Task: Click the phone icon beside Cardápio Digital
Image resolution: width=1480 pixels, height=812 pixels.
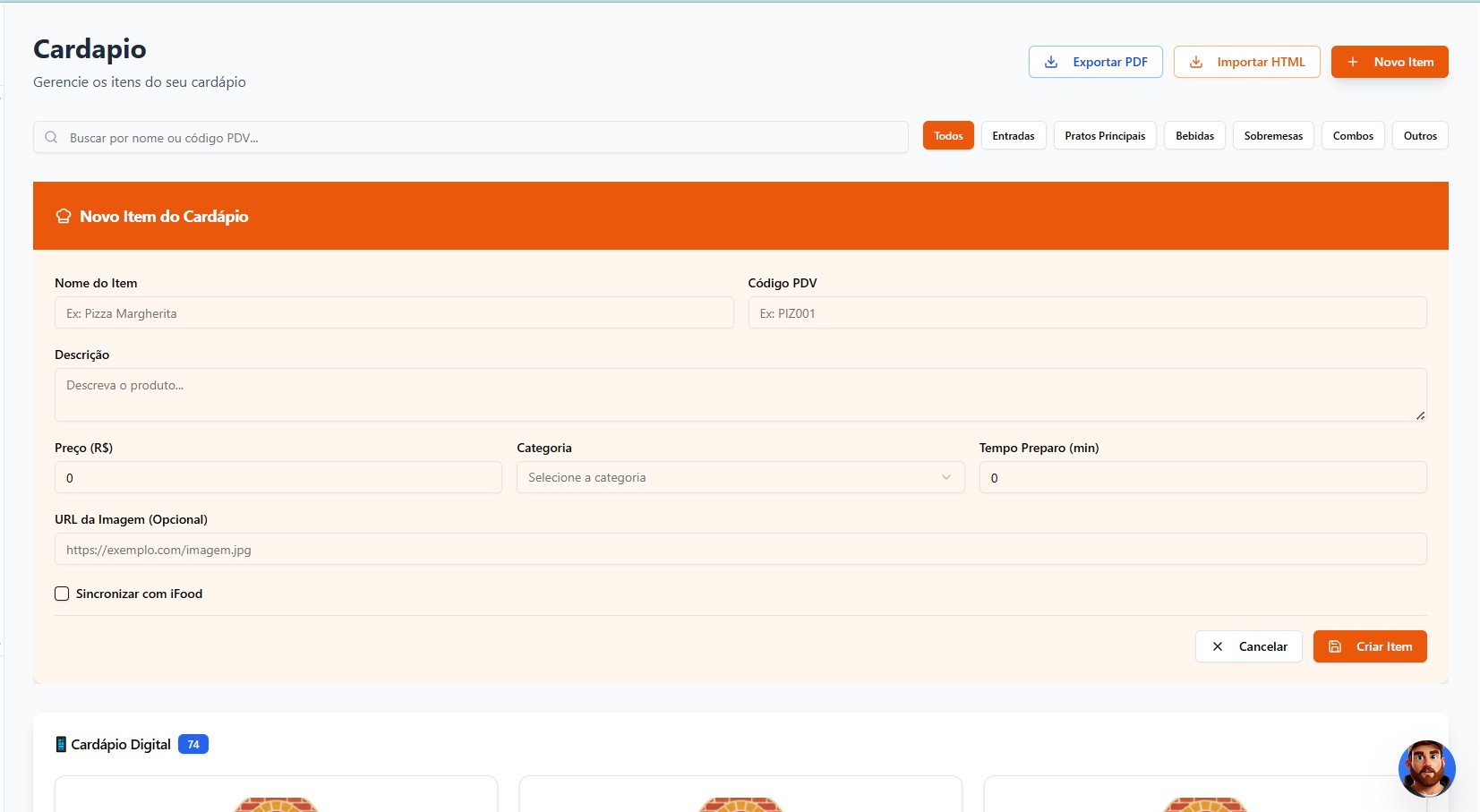Action: (x=61, y=744)
